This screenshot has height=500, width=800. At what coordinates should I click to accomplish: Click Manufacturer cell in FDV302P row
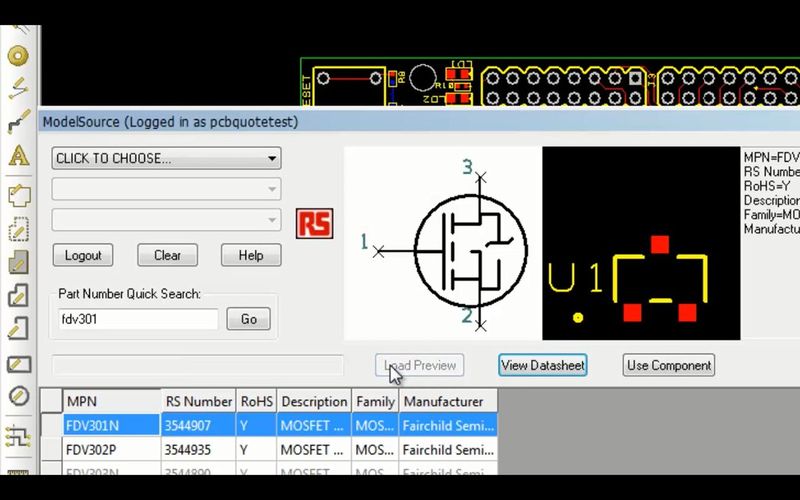(x=448, y=449)
